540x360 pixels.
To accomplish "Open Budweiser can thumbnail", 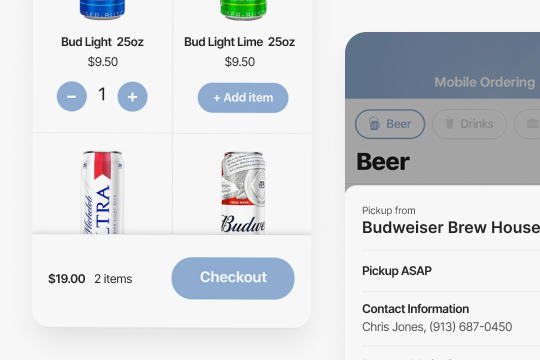I will coord(243,193).
